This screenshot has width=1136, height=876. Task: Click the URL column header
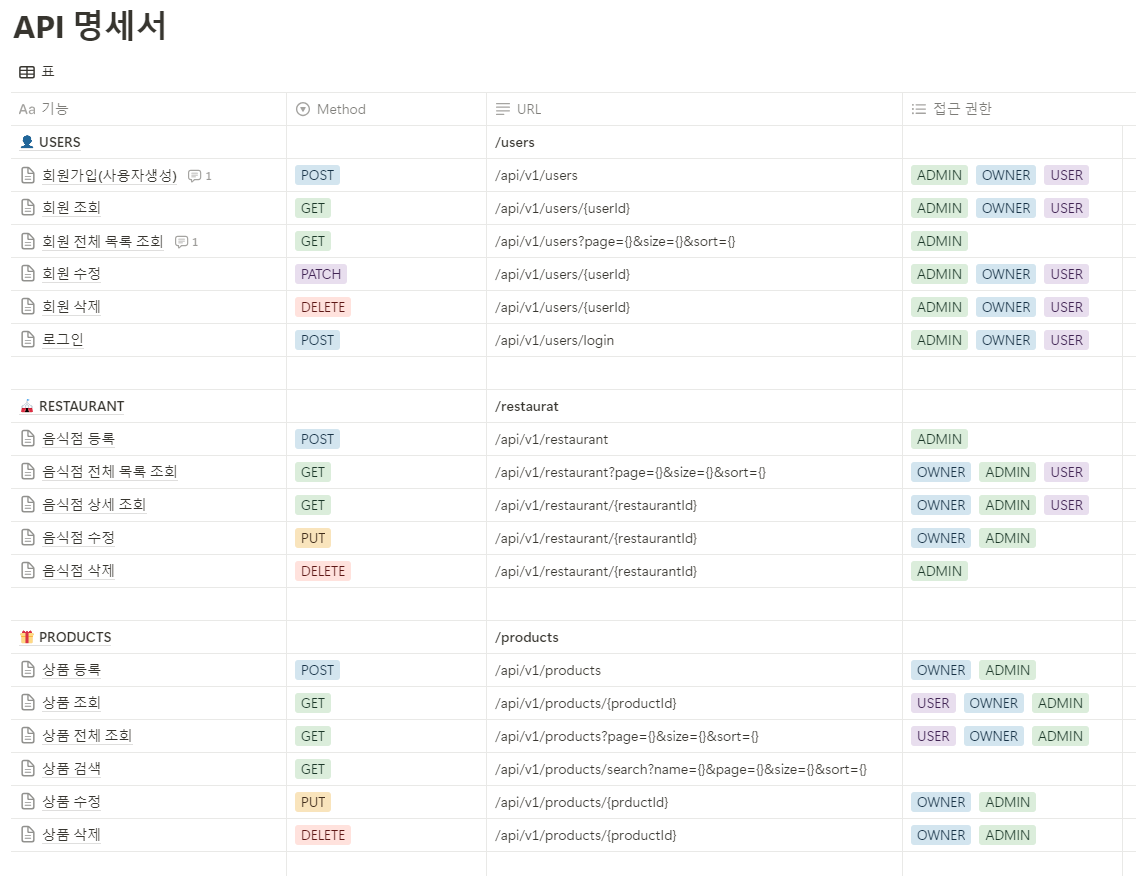coord(694,109)
